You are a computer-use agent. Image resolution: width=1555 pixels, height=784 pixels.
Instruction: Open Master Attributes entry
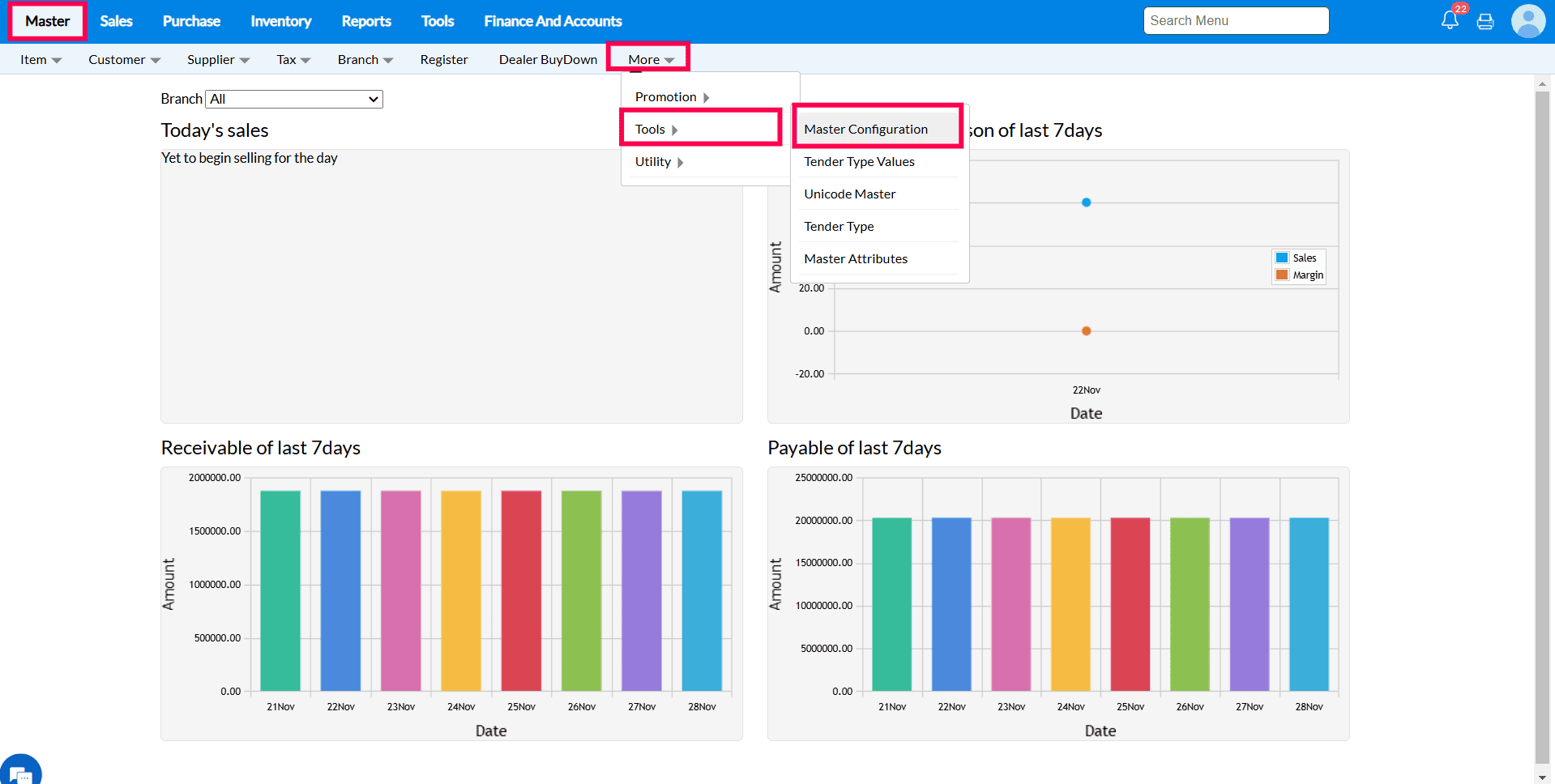[x=856, y=259]
